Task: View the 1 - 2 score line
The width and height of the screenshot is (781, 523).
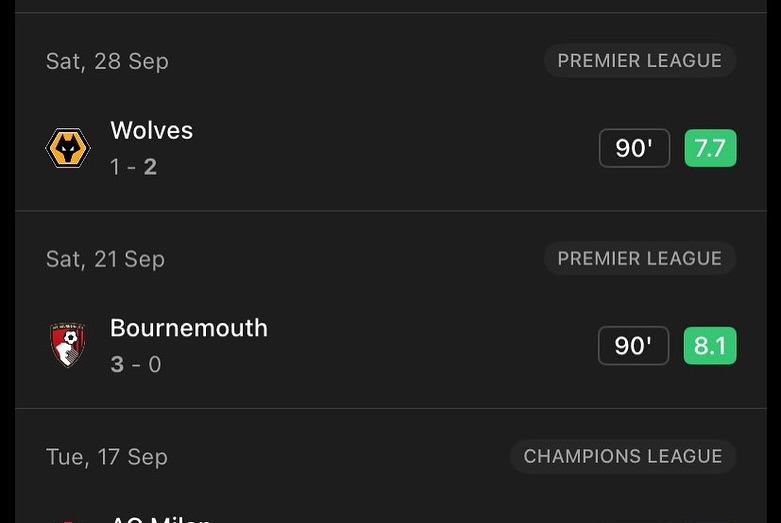Action: [133, 167]
